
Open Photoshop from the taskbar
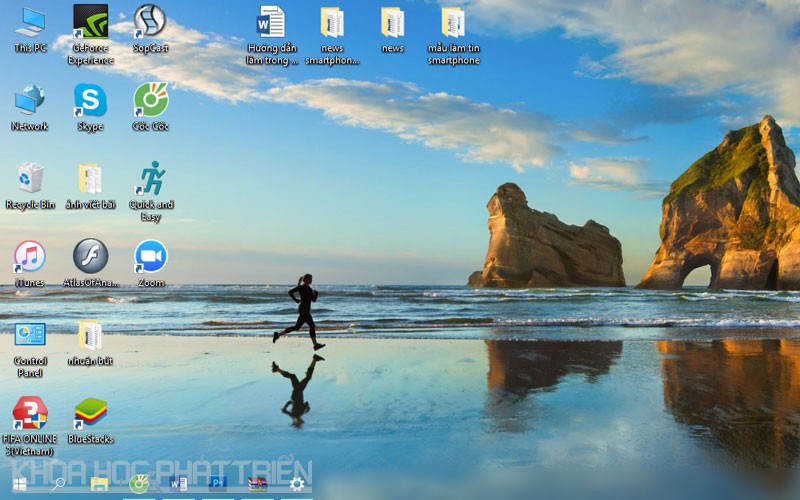click(217, 484)
